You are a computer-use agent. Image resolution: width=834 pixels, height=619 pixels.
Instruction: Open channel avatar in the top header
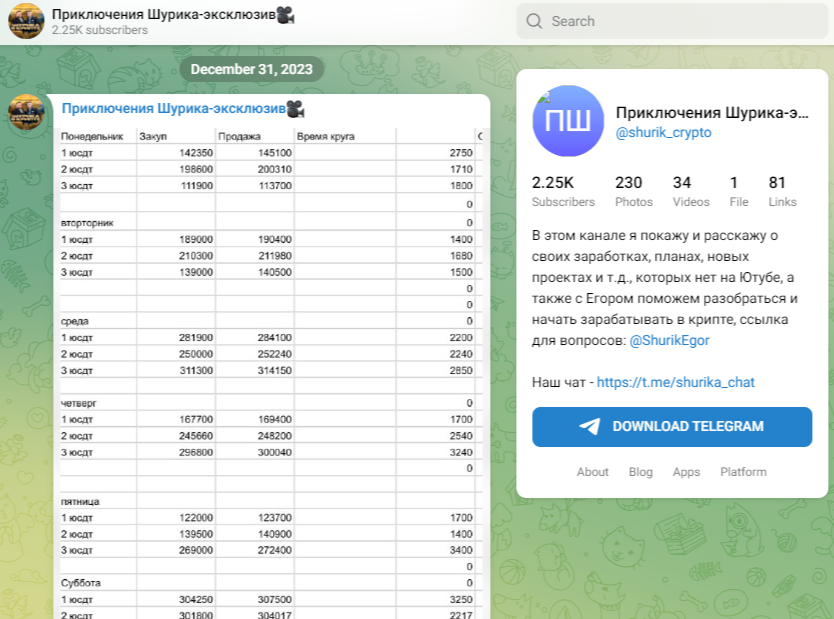(x=26, y=21)
